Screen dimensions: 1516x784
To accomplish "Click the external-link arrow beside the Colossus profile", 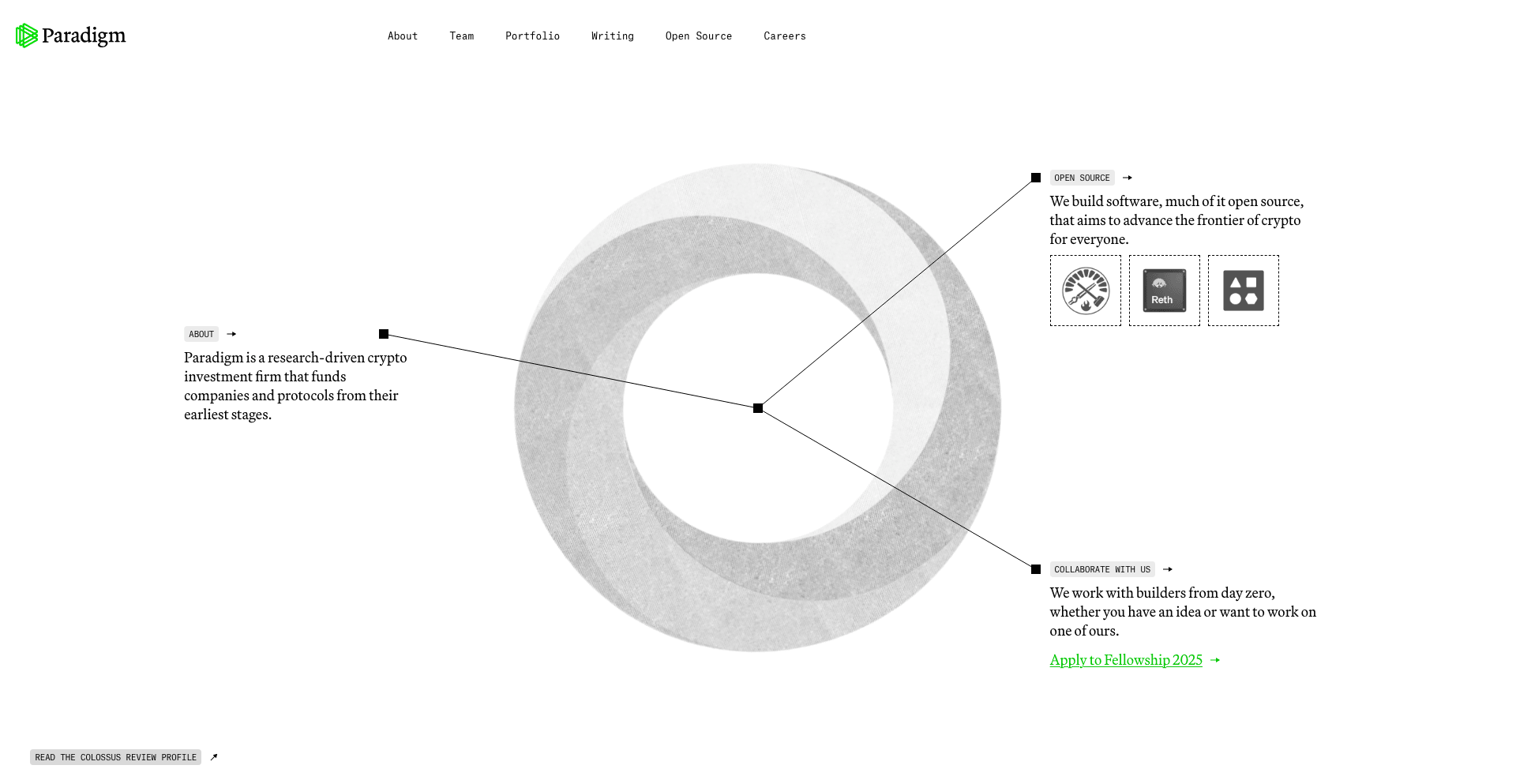I will pyautogui.click(x=214, y=757).
